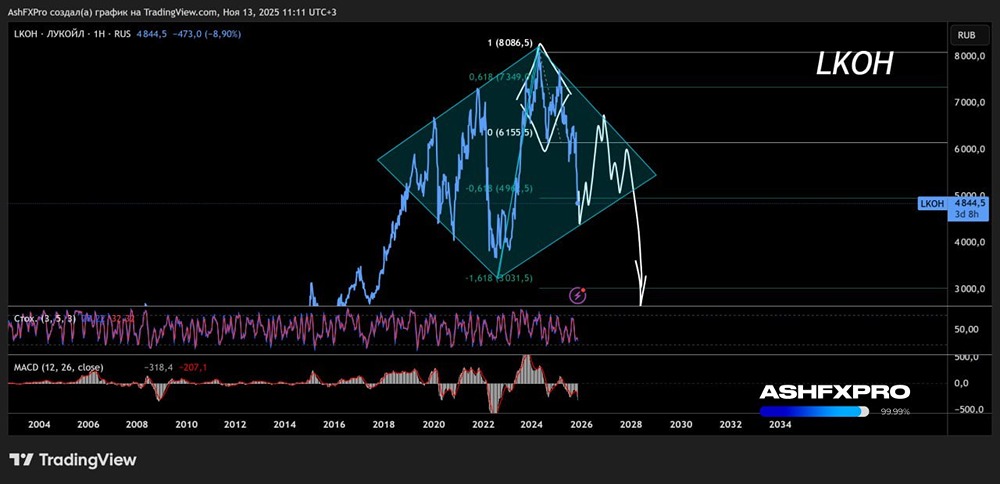1000x484 pixels.
Task: Select the MACD (12, 26, close) label
Action: point(58,367)
